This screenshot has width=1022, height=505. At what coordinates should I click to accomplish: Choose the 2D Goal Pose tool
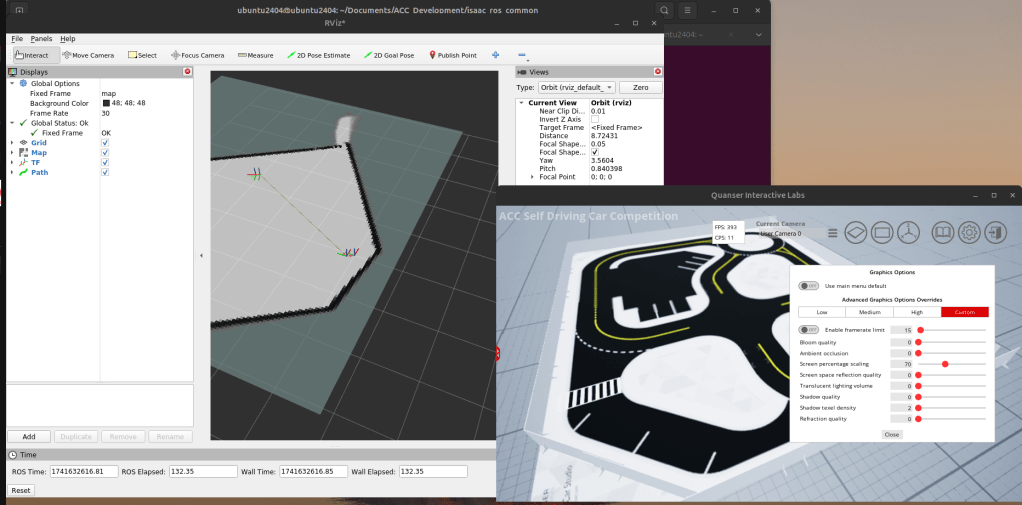388,55
